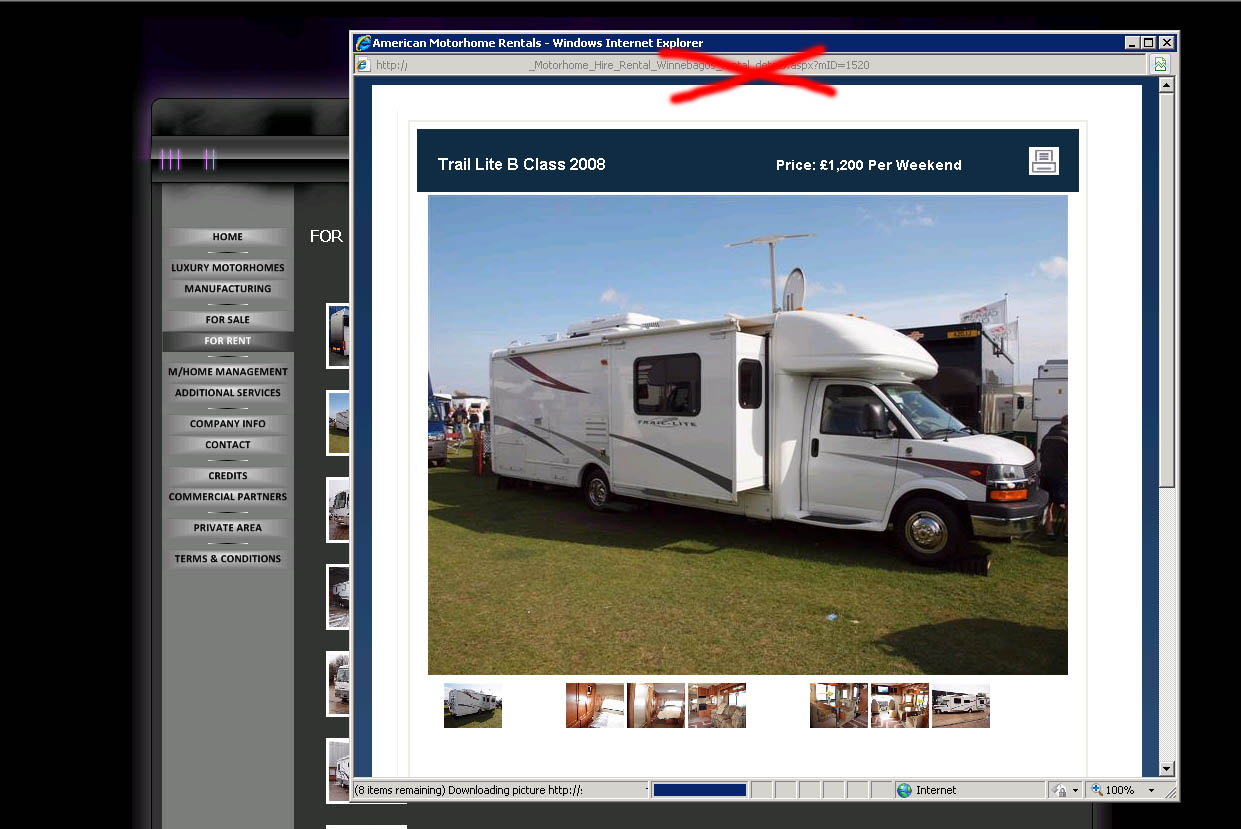The height and width of the screenshot is (829, 1241).
Task: Open the bedroom wardrobe thumbnail
Action: [595, 705]
